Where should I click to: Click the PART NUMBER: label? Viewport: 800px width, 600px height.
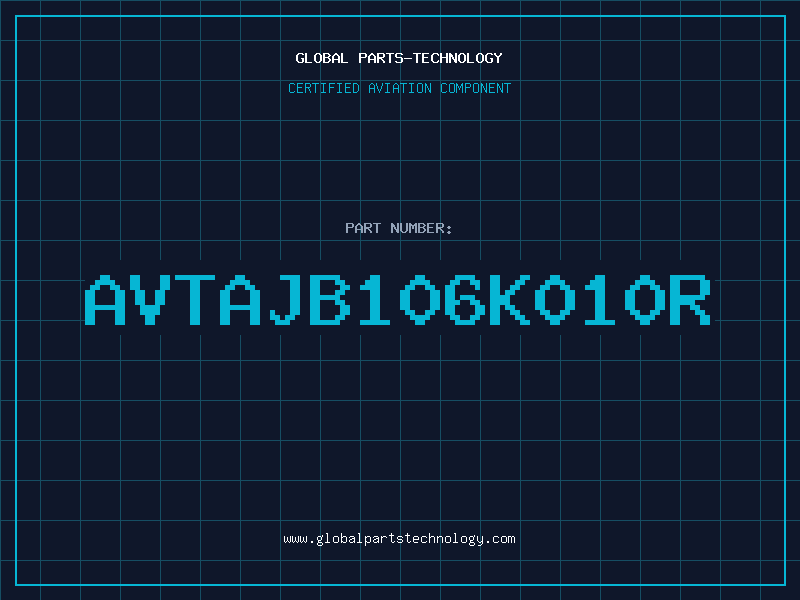[x=399, y=228]
